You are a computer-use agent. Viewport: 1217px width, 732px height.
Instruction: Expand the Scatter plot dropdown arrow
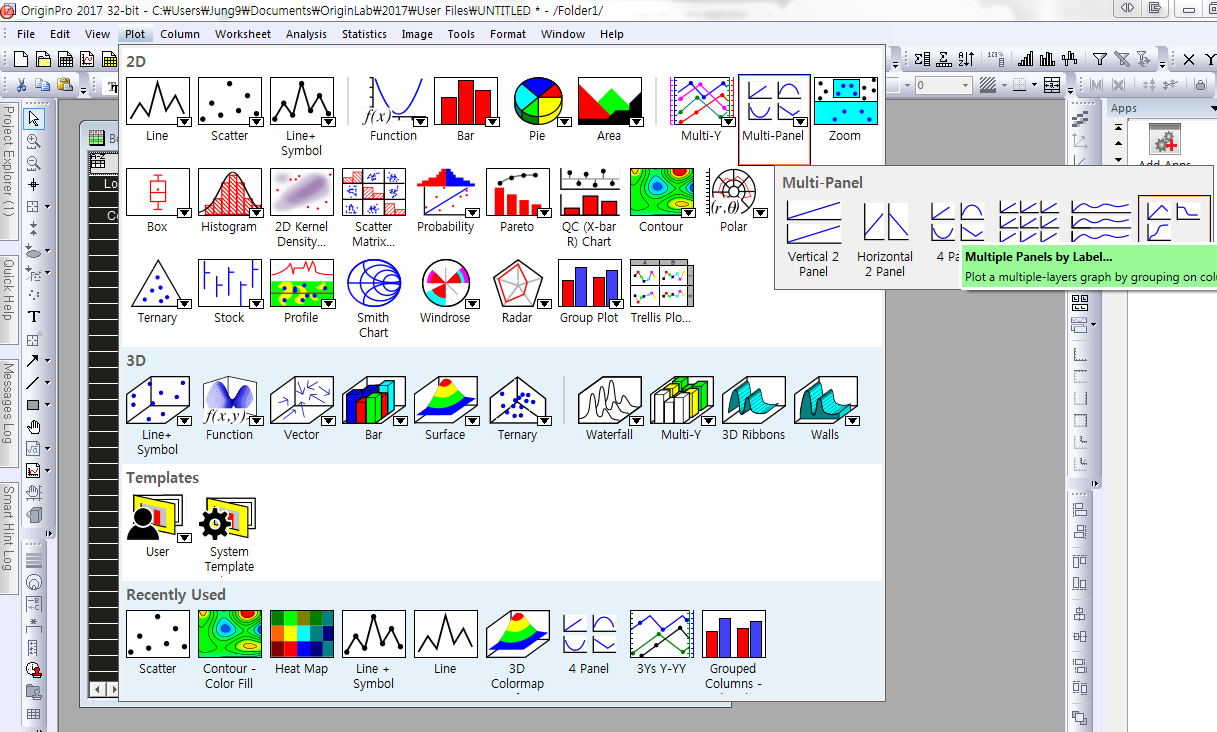(x=256, y=121)
